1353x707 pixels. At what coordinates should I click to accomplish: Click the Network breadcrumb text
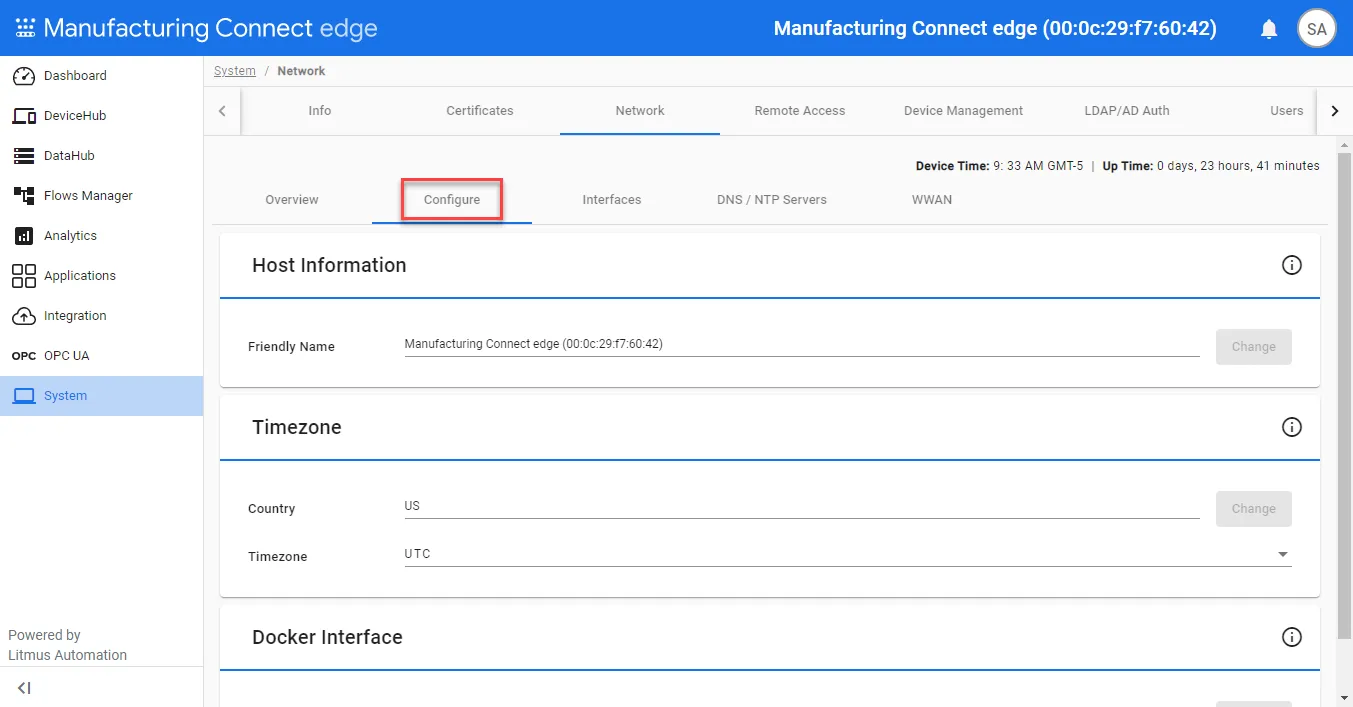(x=301, y=71)
